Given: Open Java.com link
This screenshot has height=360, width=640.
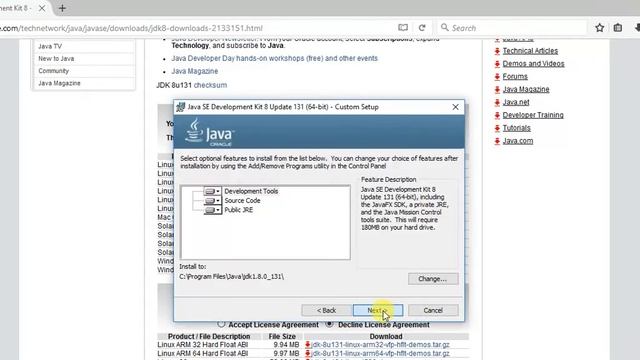Looking at the screenshot, I should 518,141.
